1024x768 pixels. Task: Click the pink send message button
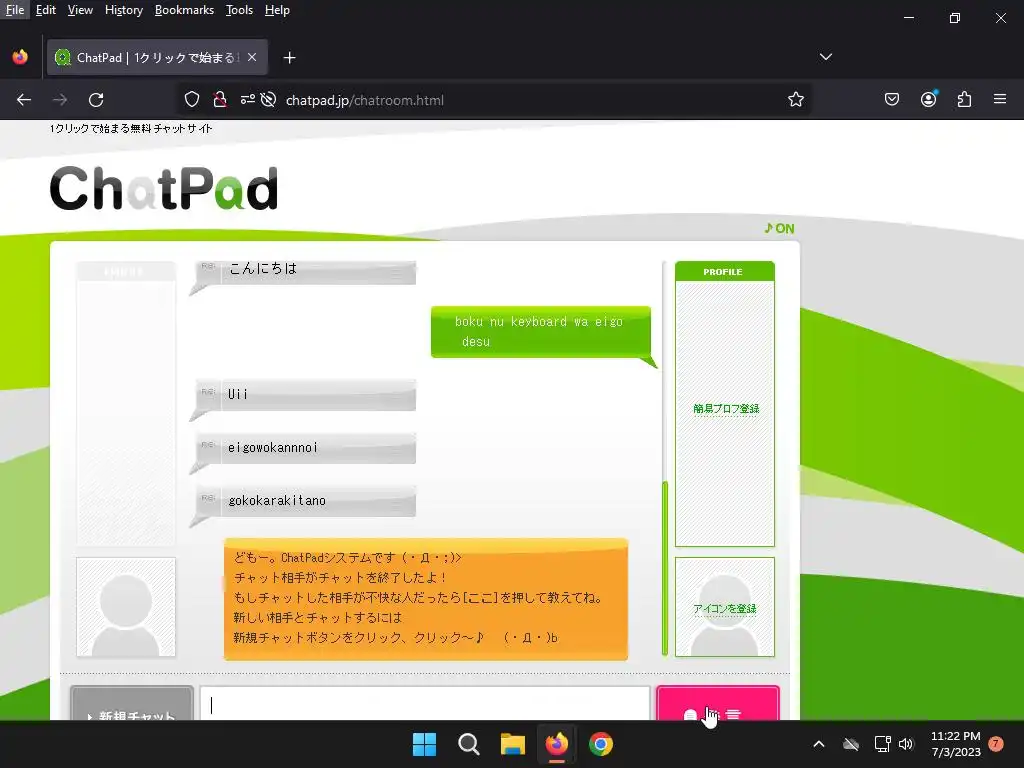(x=718, y=704)
